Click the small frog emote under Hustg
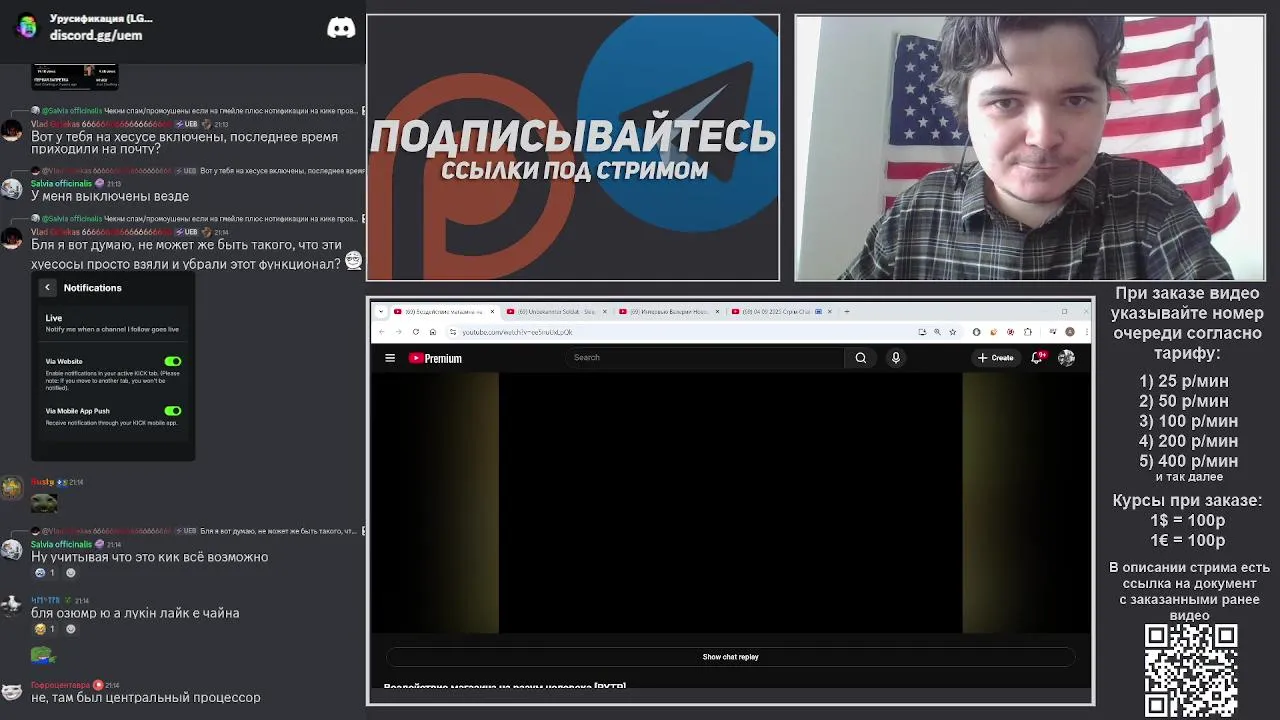The width and height of the screenshot is (1280, 720). tap(44, 503)
